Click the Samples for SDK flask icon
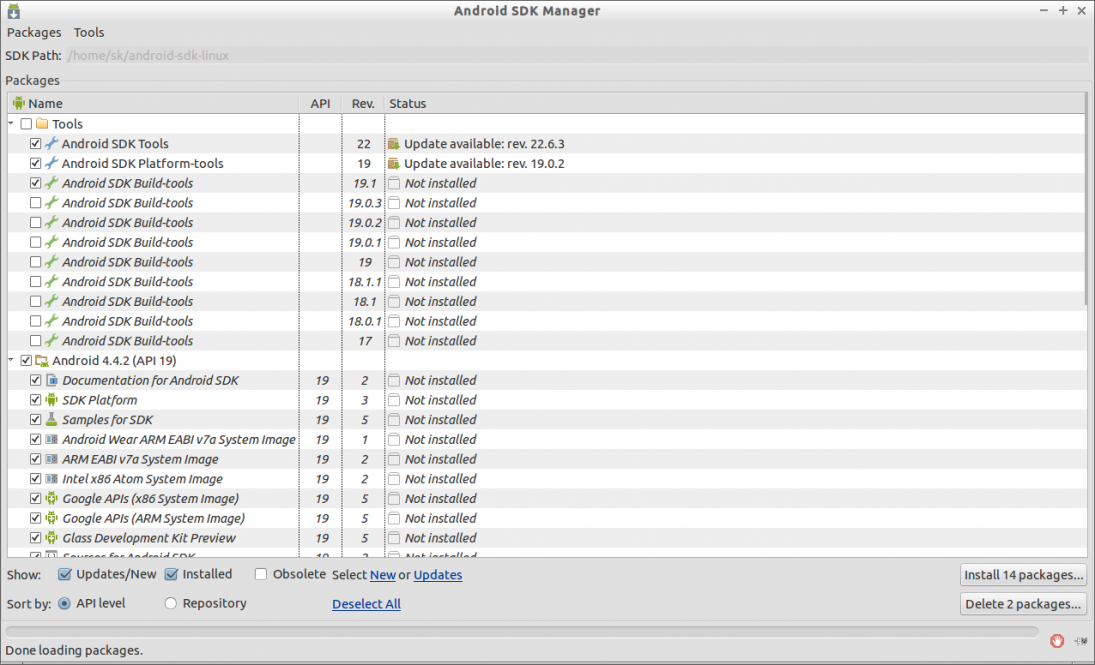This screenshot has width=1095, height=665. [x=52, y=420]
